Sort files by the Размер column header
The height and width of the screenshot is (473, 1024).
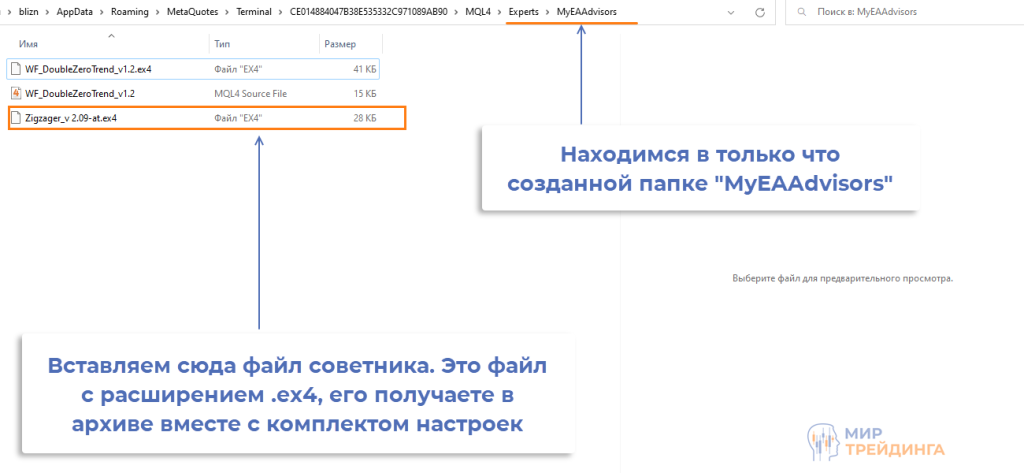[340, 45]
